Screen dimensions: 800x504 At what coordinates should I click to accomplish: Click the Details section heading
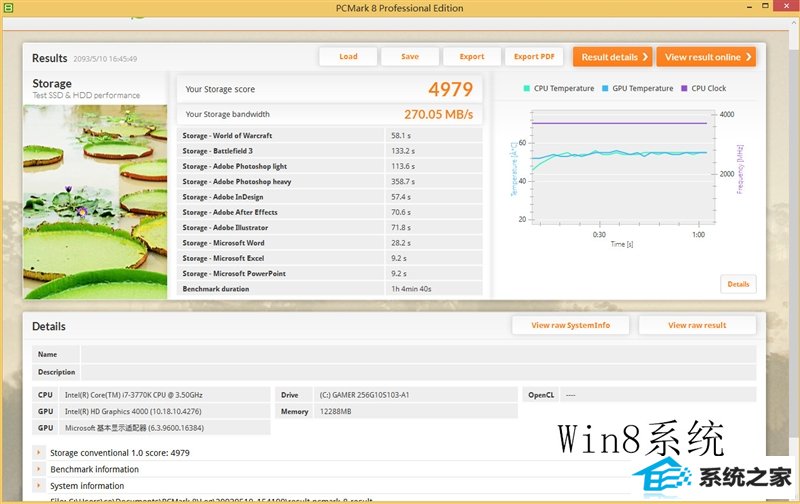(x=49, y=326)
